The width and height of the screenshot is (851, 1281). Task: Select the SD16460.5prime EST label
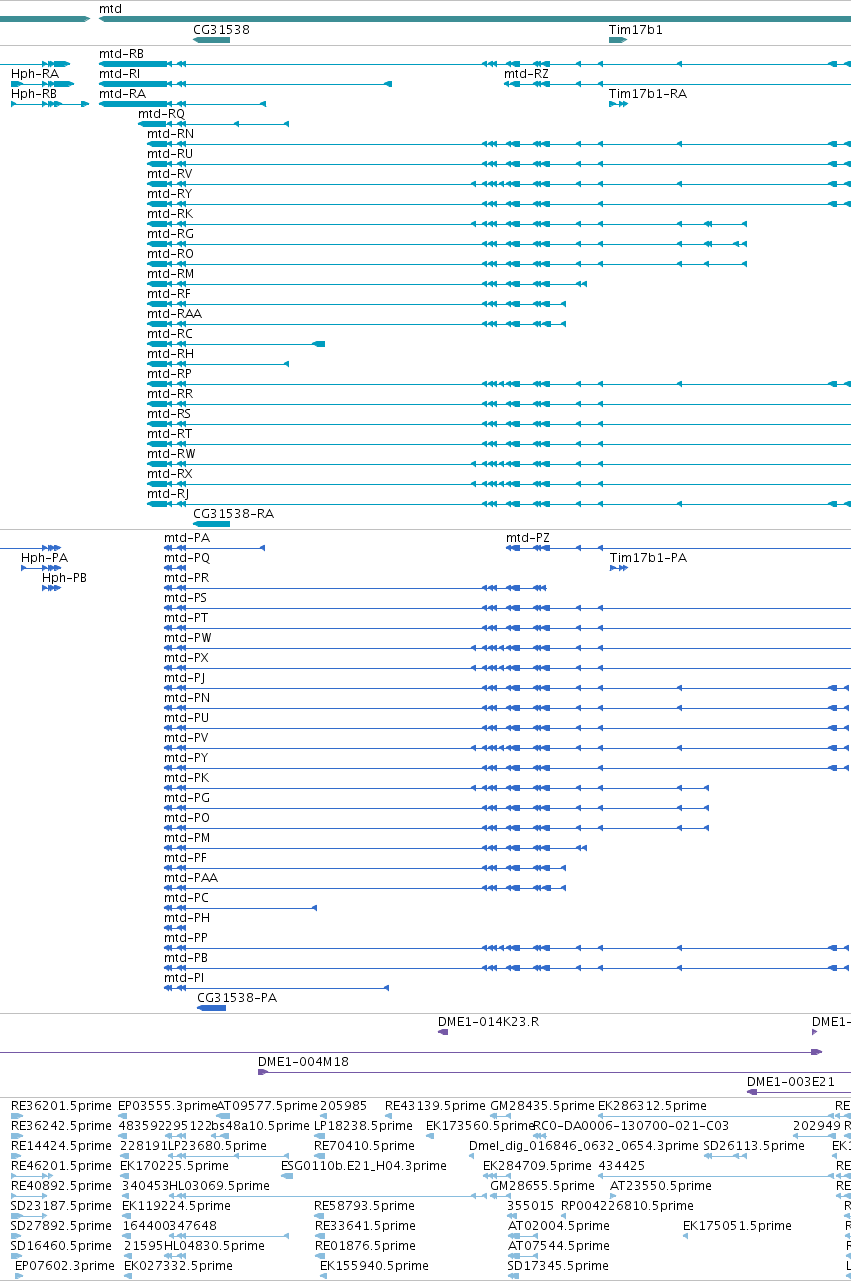point(62,1245)
